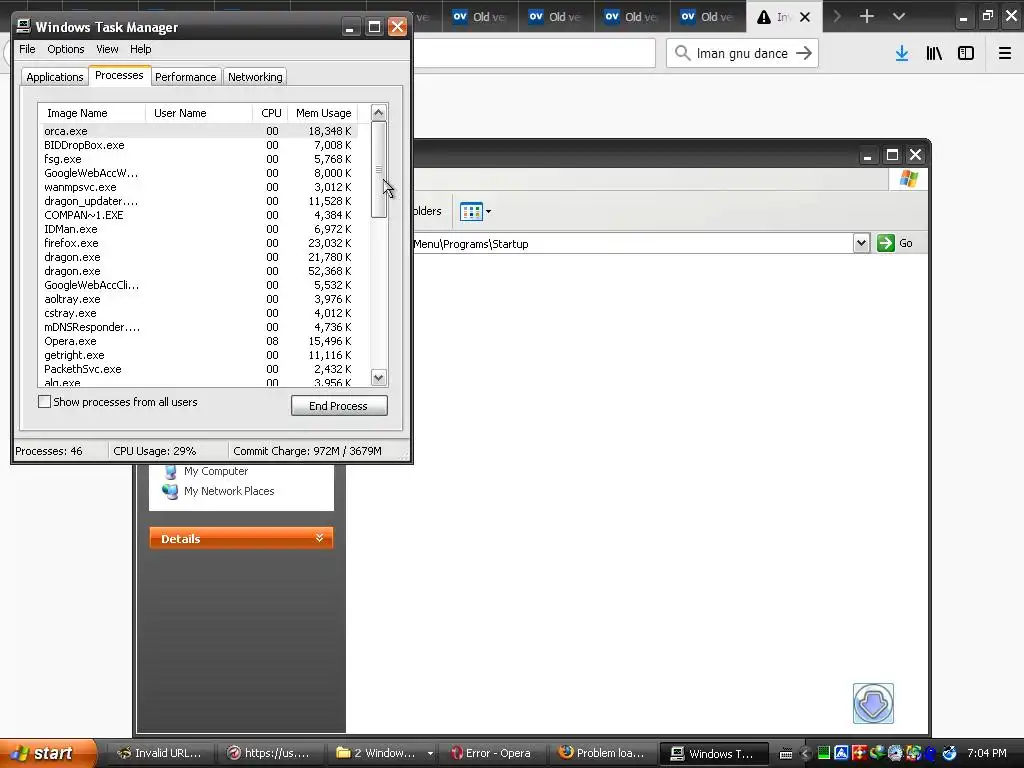Click the Go button in Explorer
The height and width of the screenshot is (768, 1024).
pyautogui.click(x=895, y=243)
